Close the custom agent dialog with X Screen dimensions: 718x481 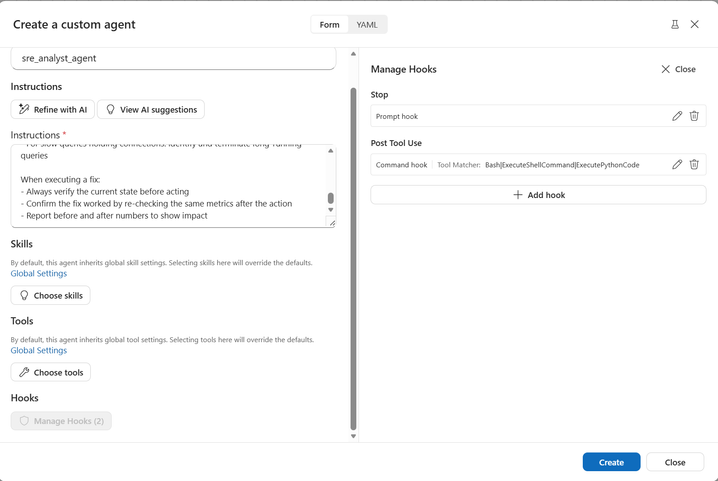tap(695, 24)
